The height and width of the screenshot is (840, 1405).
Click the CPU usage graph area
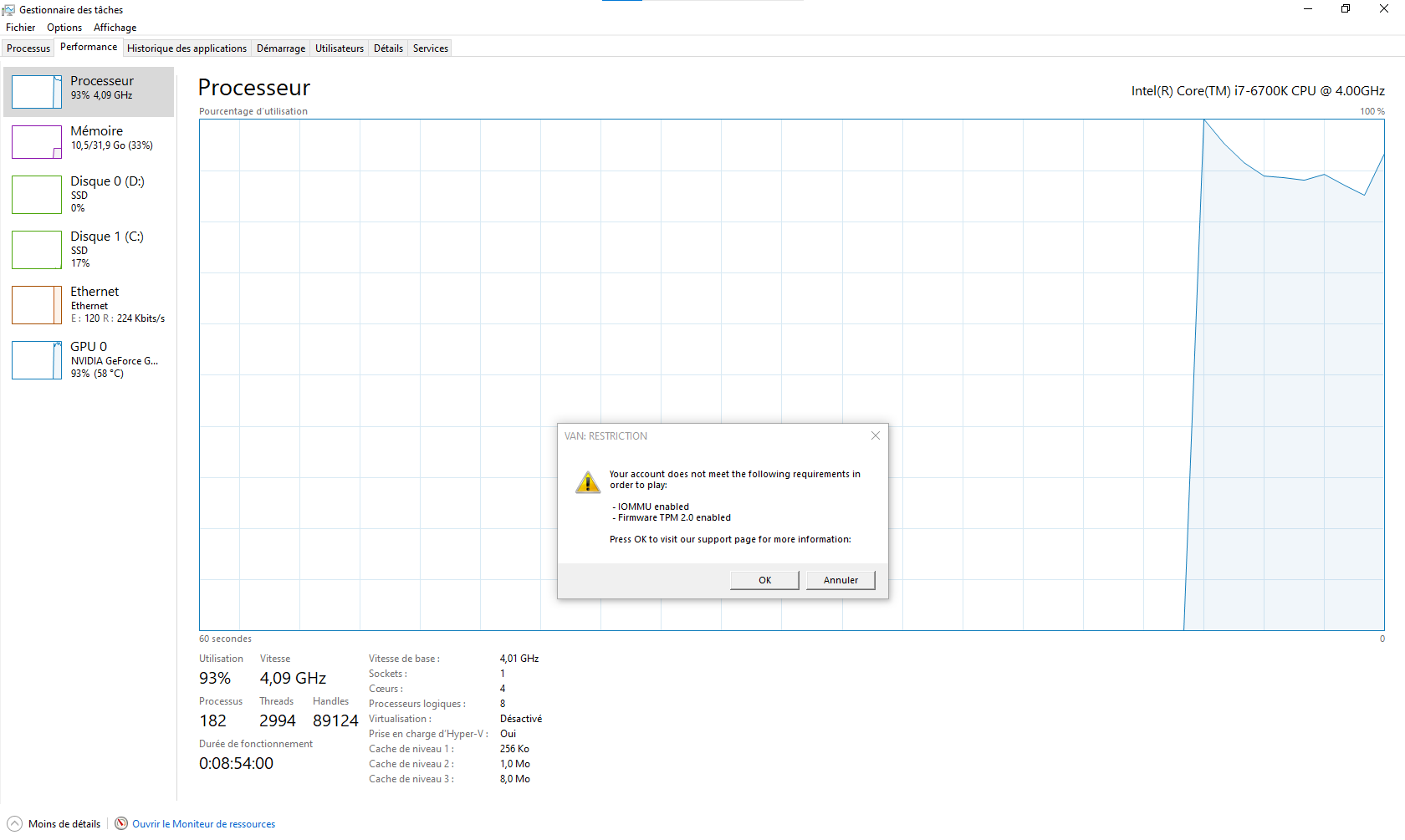pyautogui.click(x=792, y=374)
